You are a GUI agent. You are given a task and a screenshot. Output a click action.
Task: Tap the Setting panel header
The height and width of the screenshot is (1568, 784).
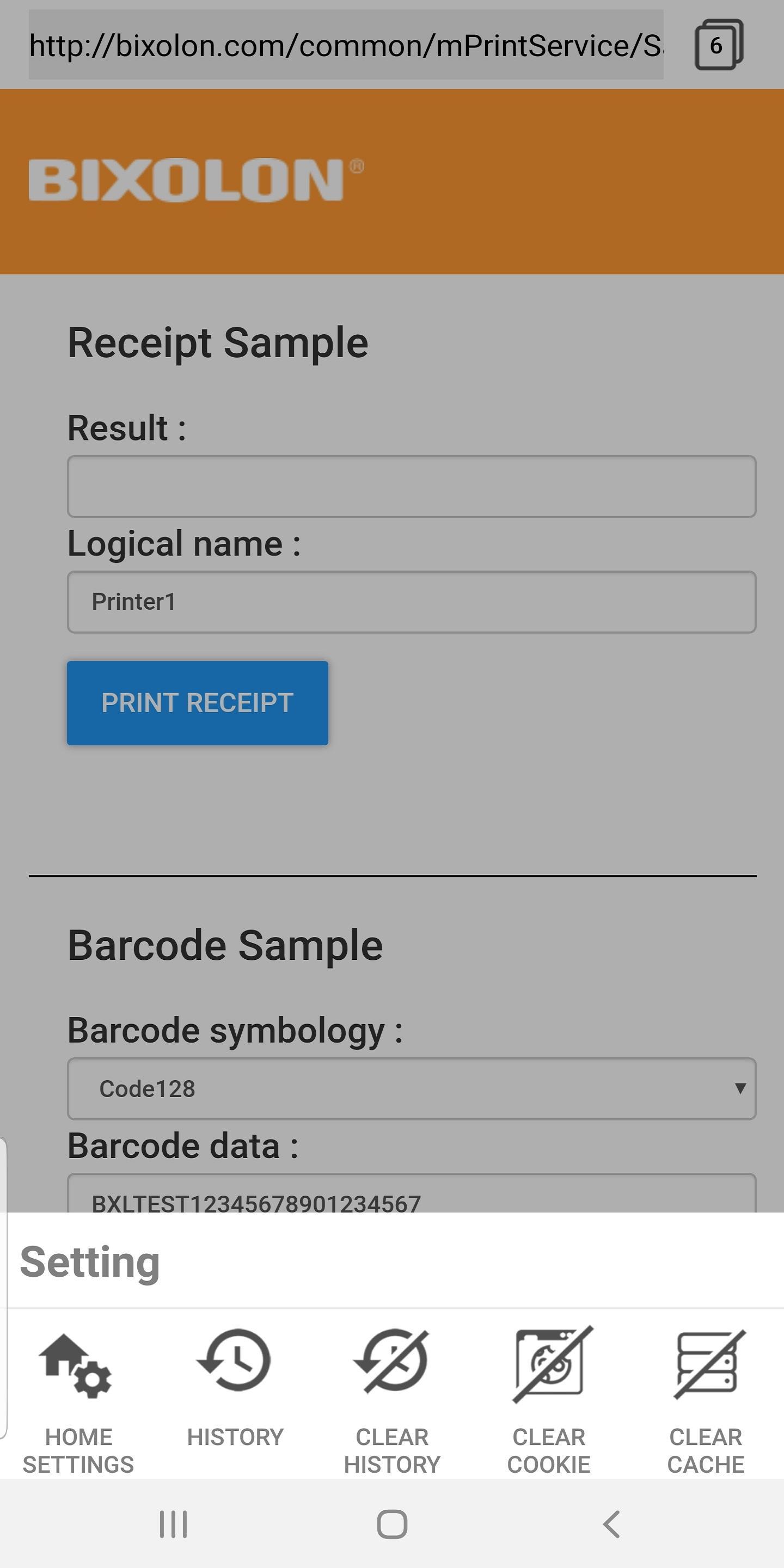tap(90, 1261)
